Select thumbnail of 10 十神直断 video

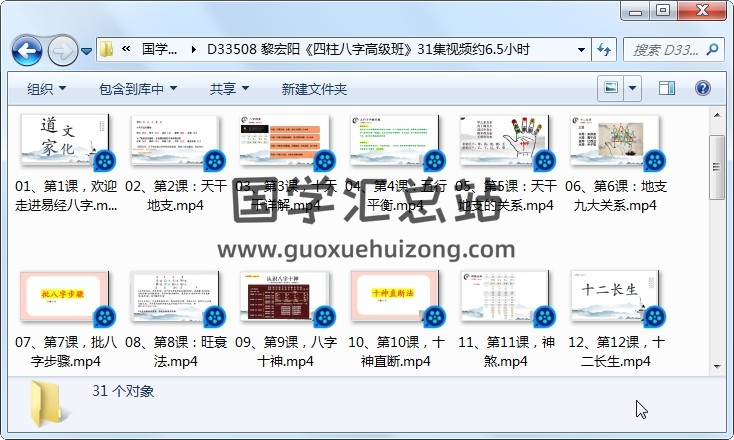pyautogui.click(x=395, y=296)
